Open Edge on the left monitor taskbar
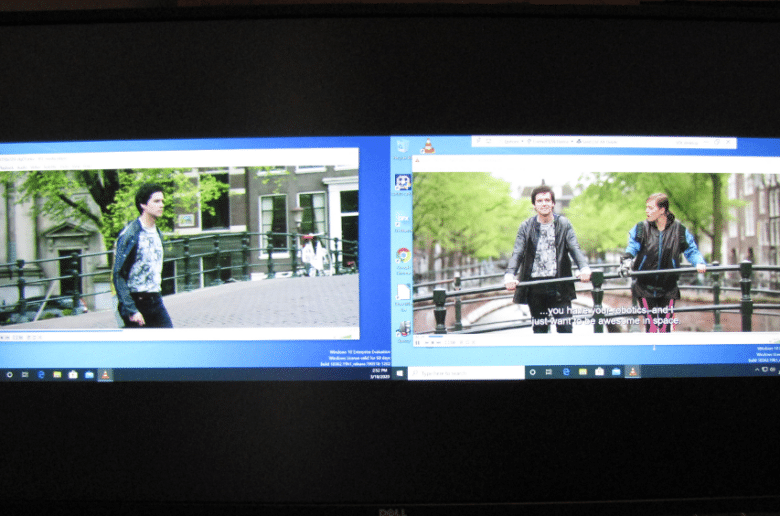Screen dimensions: 780x516 click(41, 375)
